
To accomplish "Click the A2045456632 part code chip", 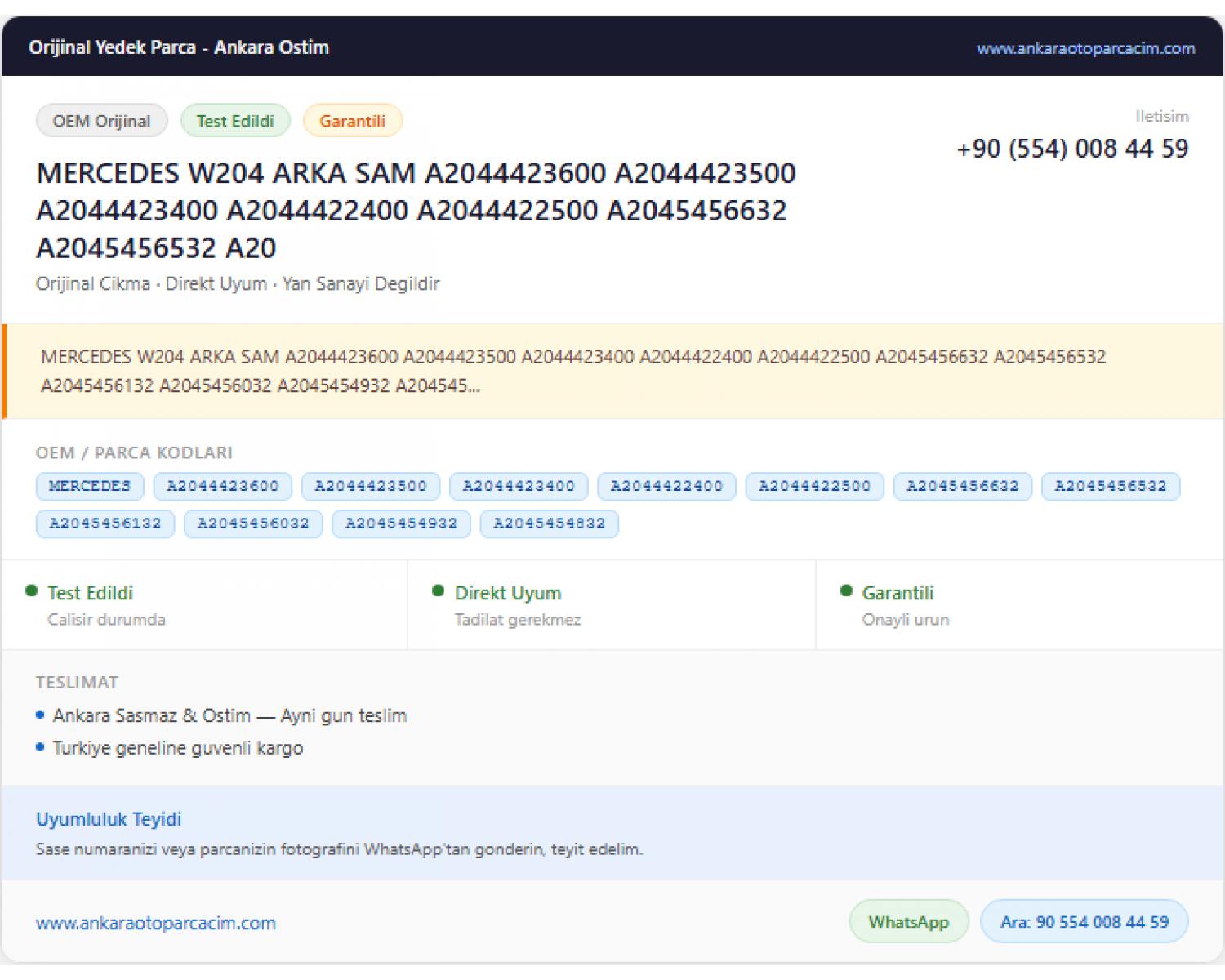I will [x=963, y=486].
